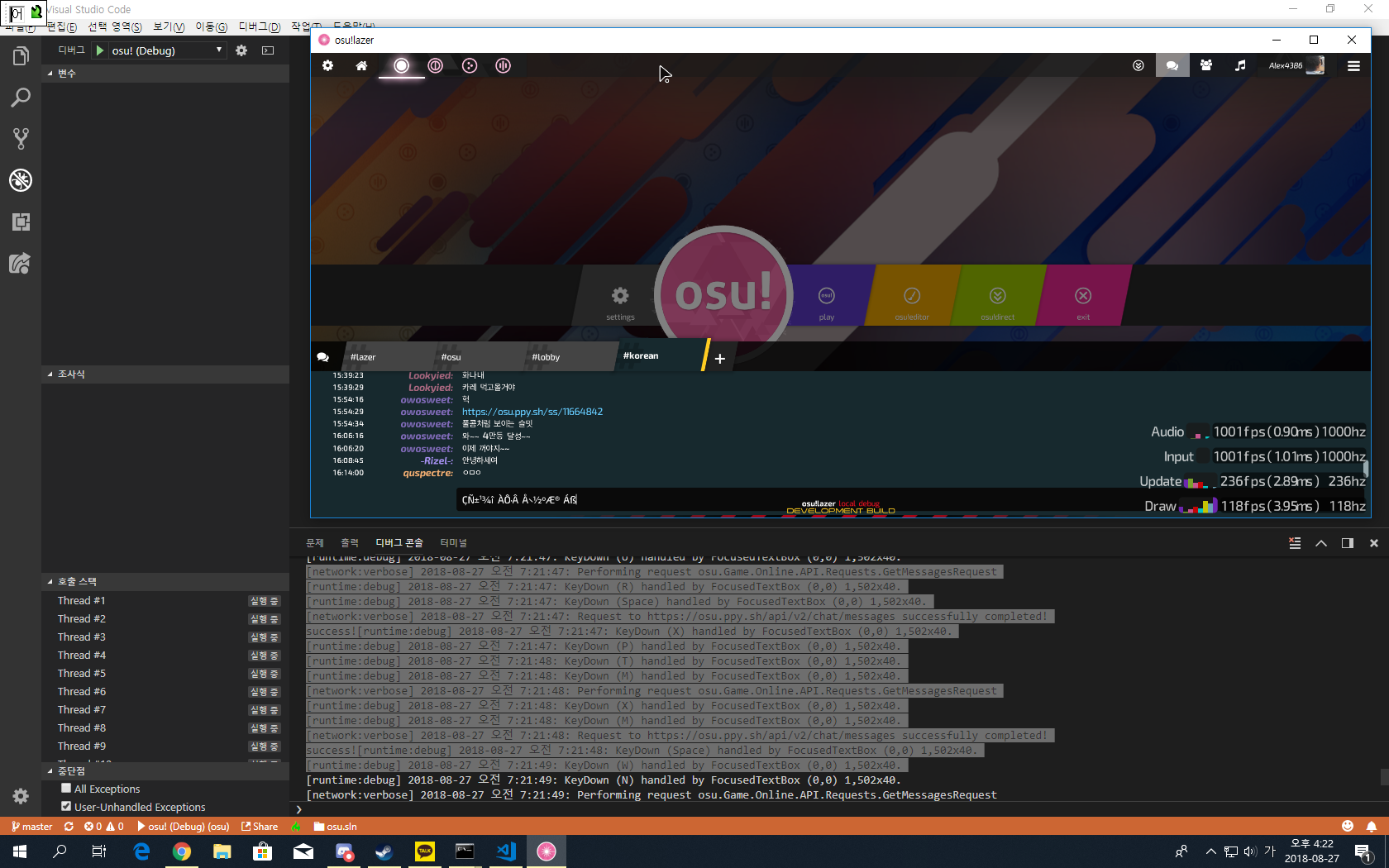1389x868 pixels.
Task: Collapse the 변수 (Variables) section
Action: (x=165, y=74)
